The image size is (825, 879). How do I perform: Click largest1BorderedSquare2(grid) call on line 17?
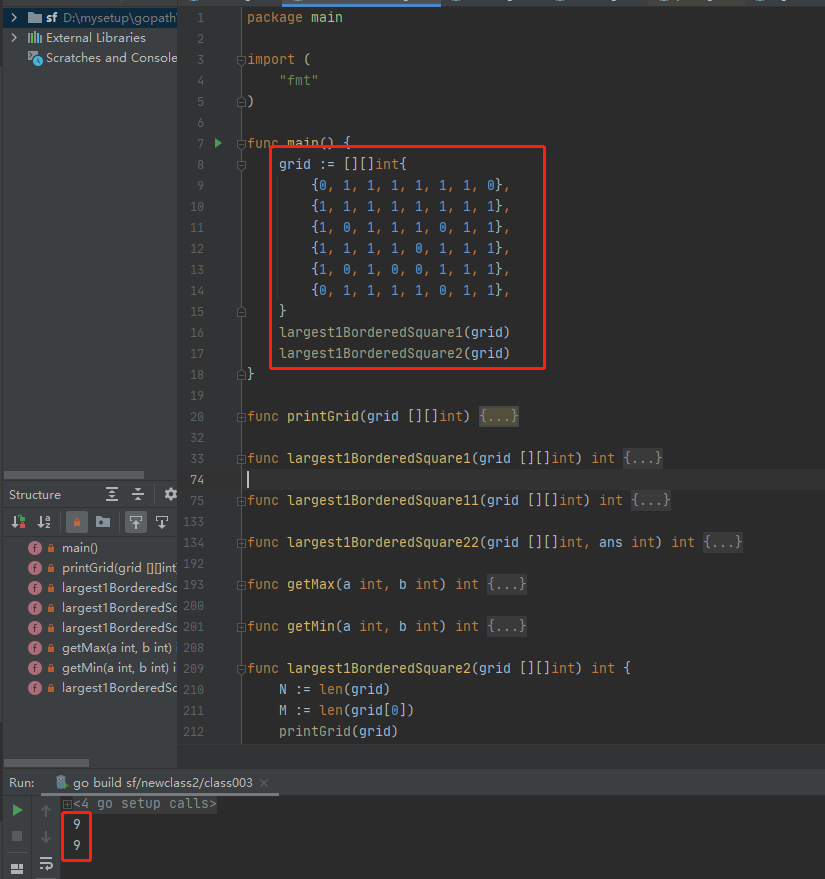click(x=395, y=353)
